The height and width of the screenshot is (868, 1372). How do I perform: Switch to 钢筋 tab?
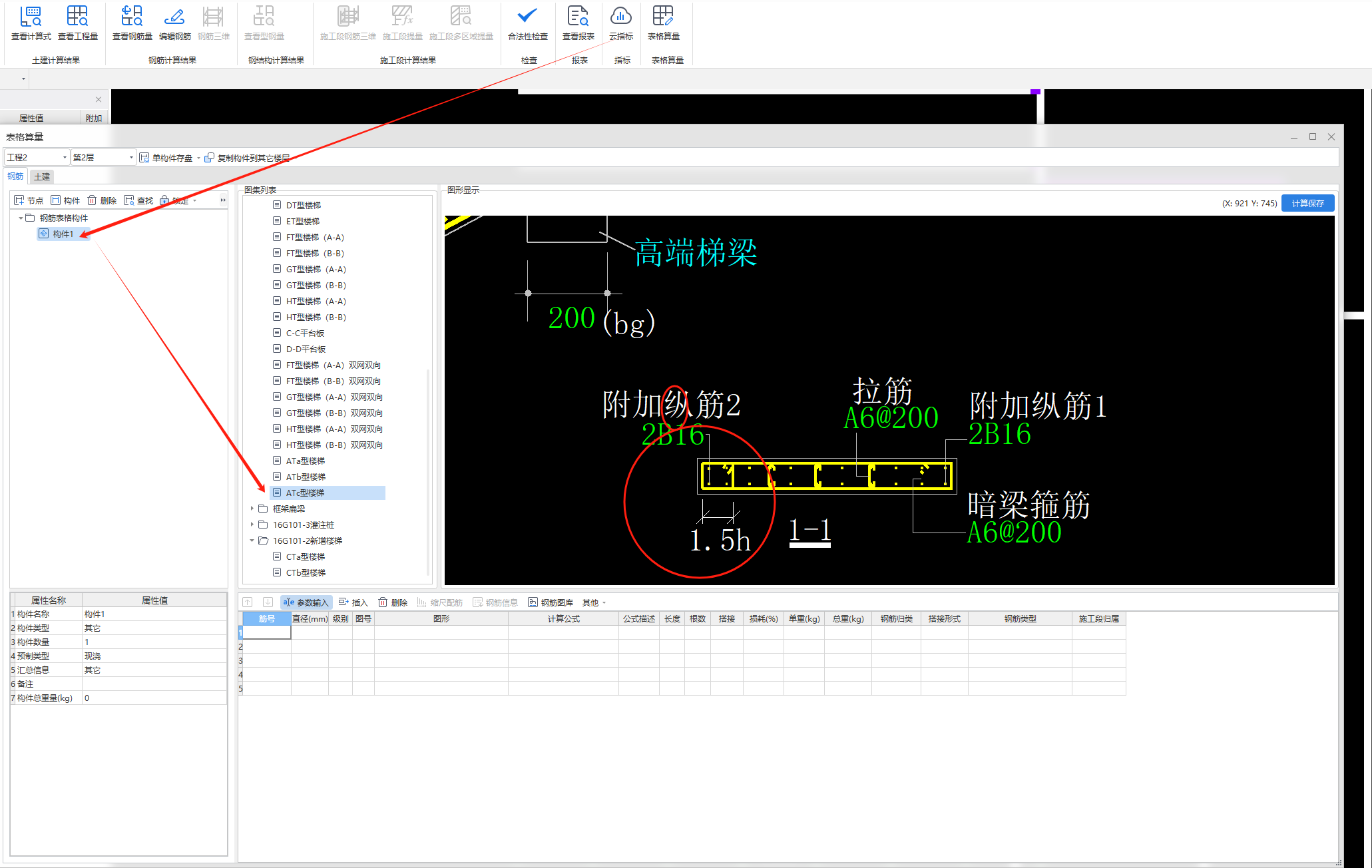click(15, 176)
